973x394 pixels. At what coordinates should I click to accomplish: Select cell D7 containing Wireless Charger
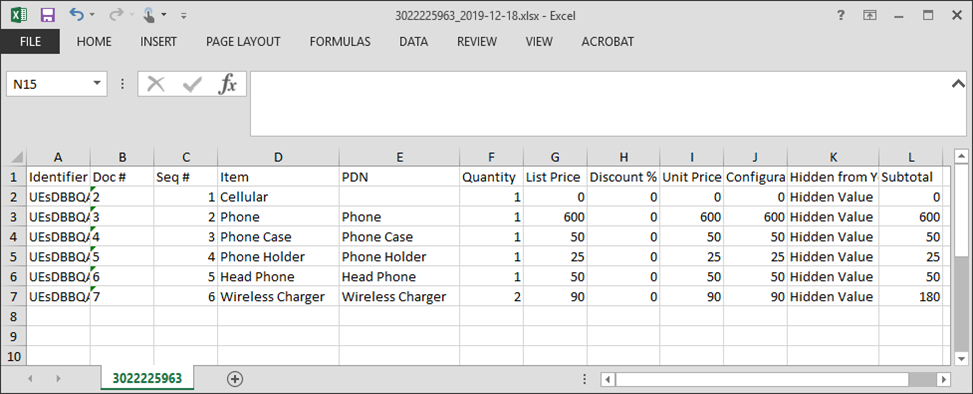tap(278, 297)
